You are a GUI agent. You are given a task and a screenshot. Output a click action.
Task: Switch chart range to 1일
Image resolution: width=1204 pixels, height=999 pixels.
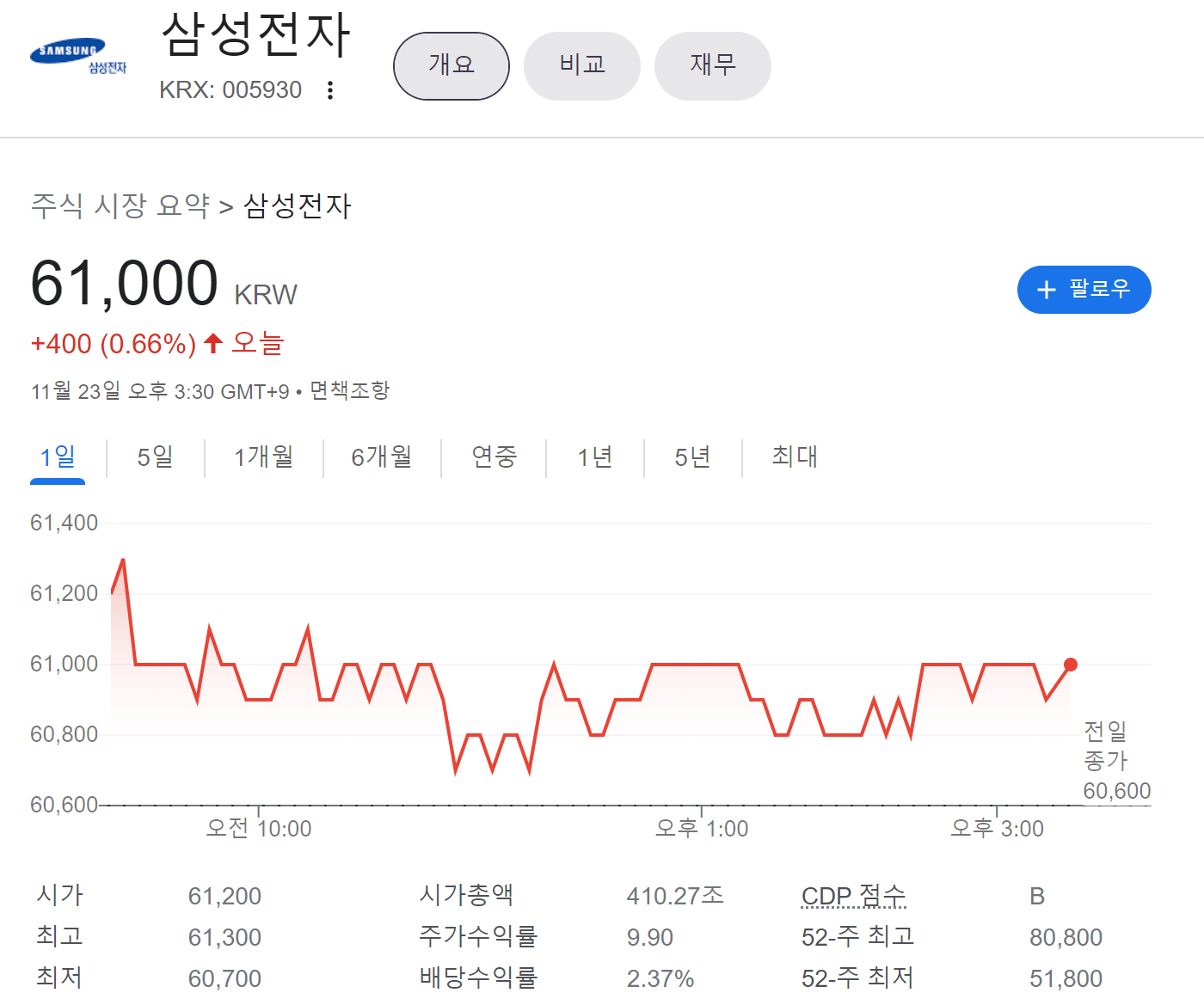pos(58,457)
